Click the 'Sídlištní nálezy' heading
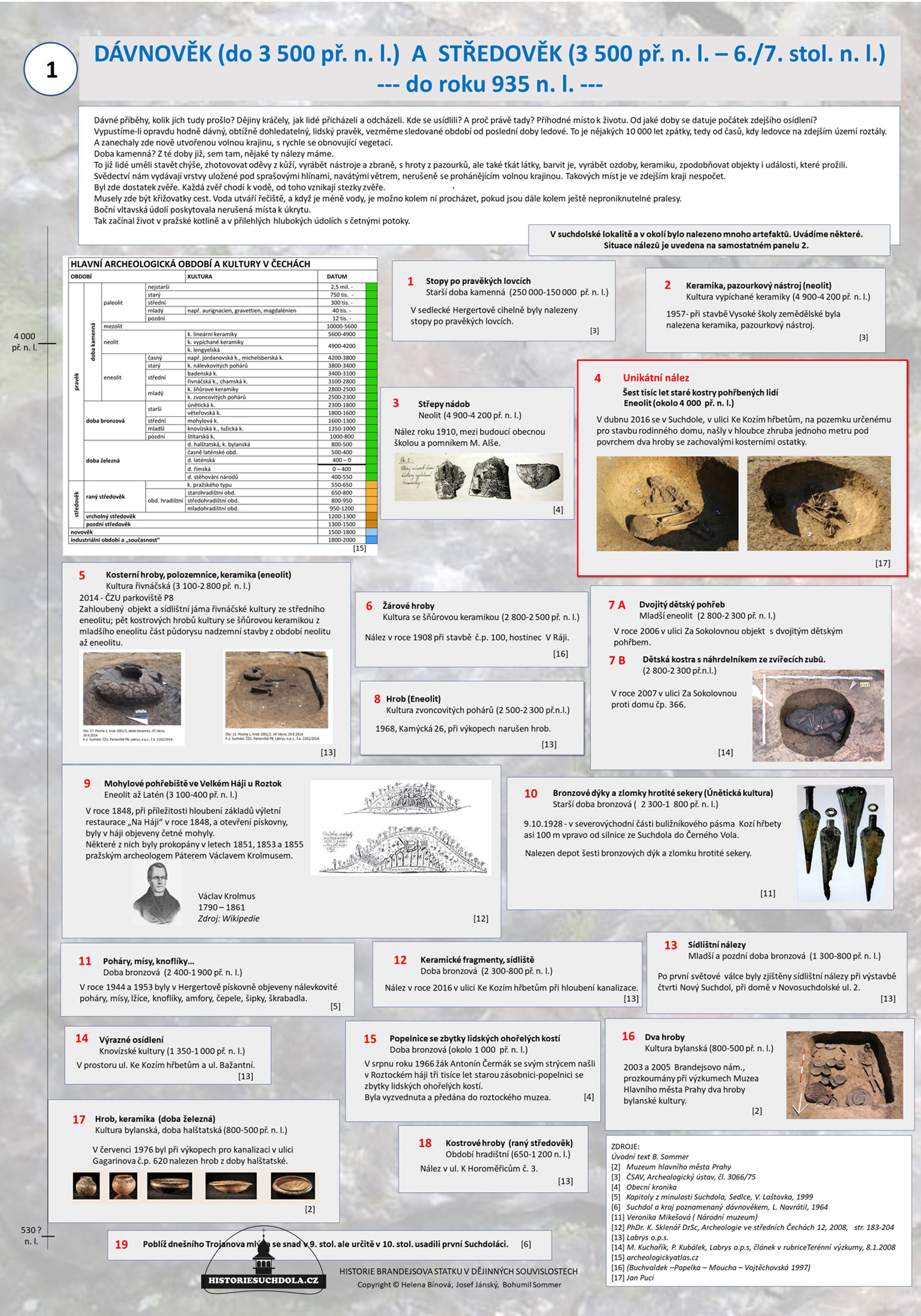Image resolution: width=921 pixels, height=1316 pixels. [716, 945]
